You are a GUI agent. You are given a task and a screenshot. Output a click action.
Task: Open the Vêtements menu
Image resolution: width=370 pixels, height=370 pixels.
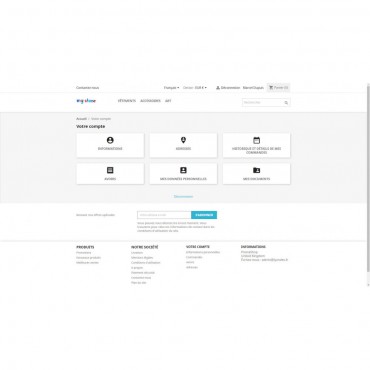pos(127,101)
